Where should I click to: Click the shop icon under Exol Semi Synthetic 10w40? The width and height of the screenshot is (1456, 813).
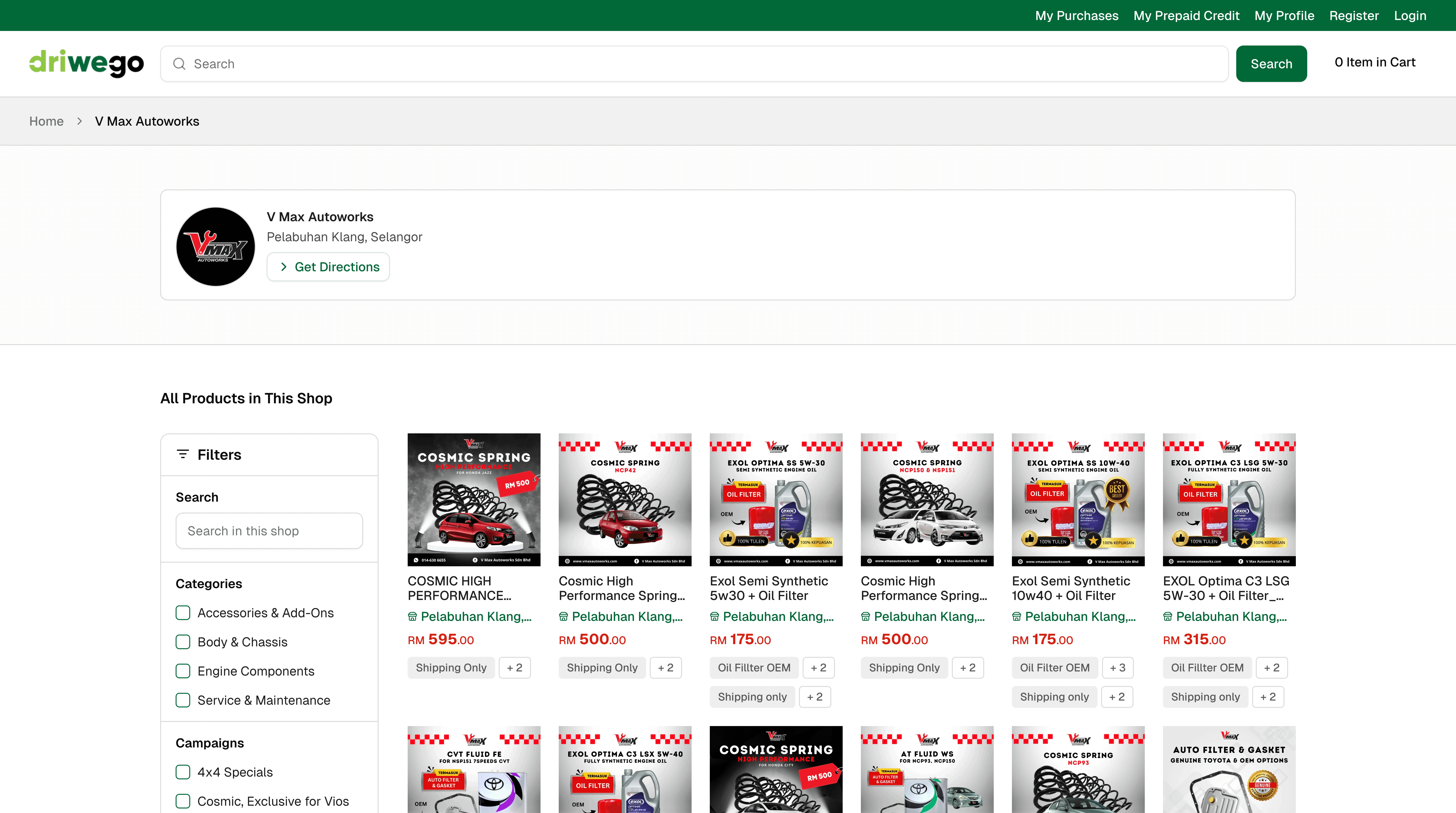click(x=1017, y=617)
